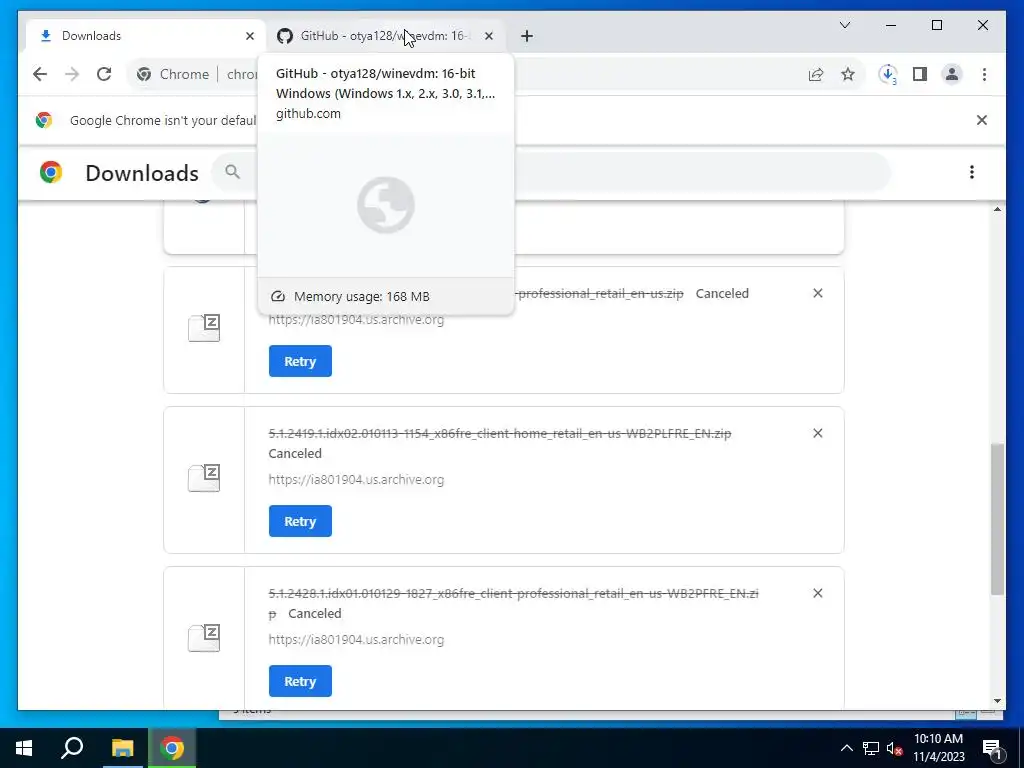Open the muted volume tray icon
The height and width of the screenshot is (768, 1024).
point(894,748)
